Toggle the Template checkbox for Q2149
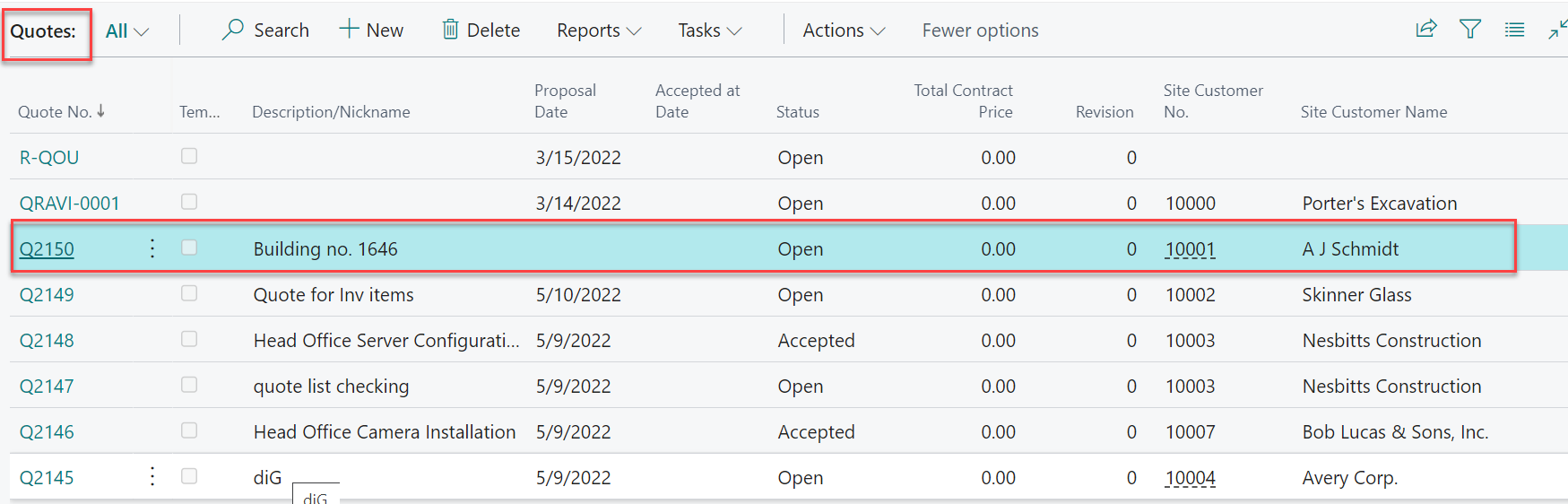The image size is (1568, 504). click(x=189, y=293)
